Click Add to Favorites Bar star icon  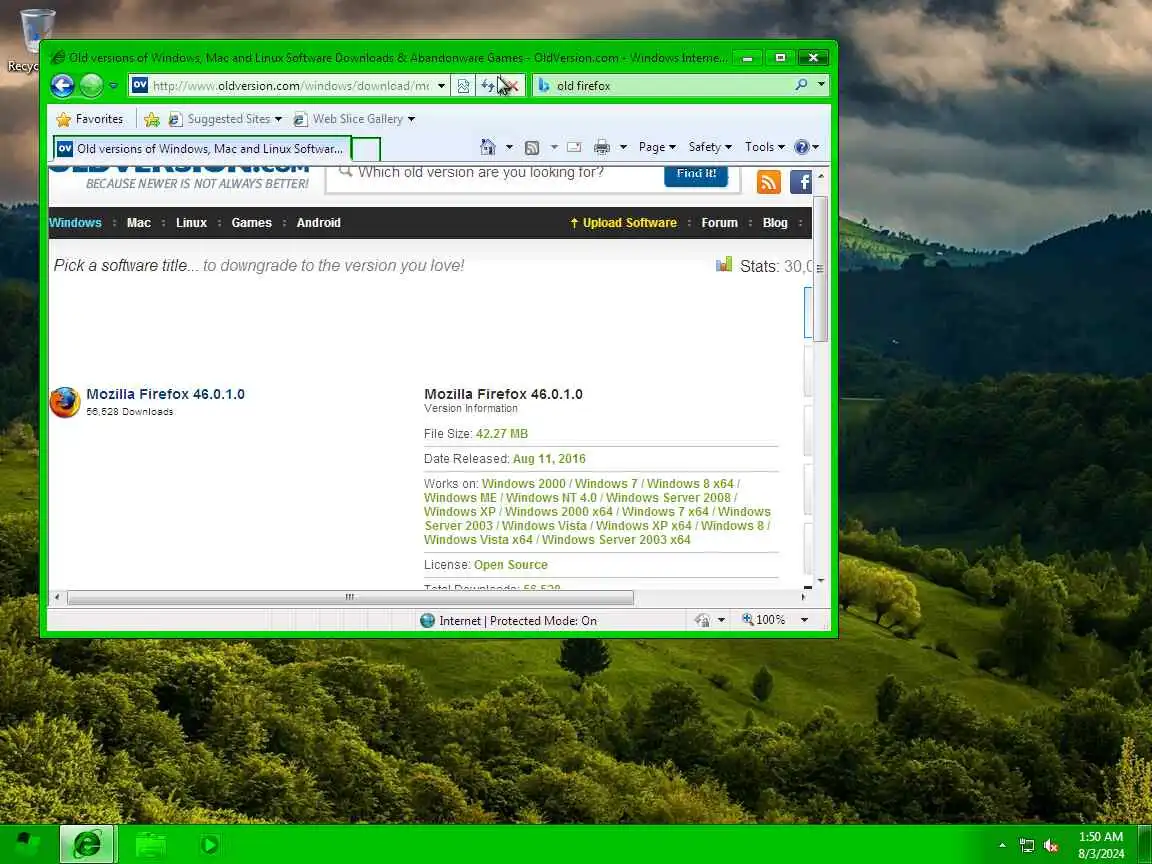(x=152, y=119)
